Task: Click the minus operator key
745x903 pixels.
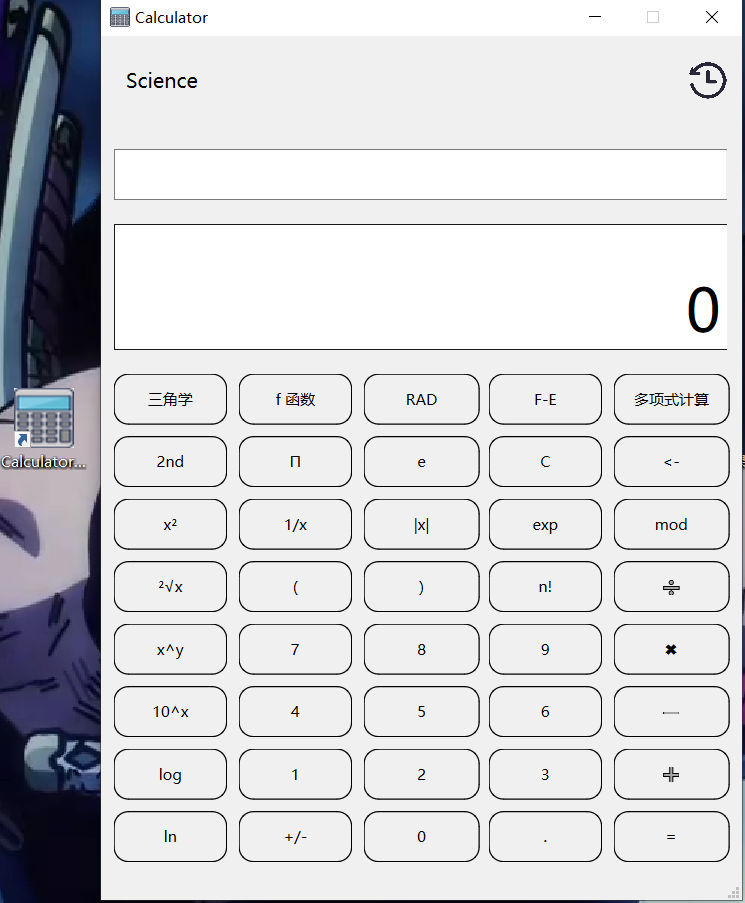Action: [671, 712]
